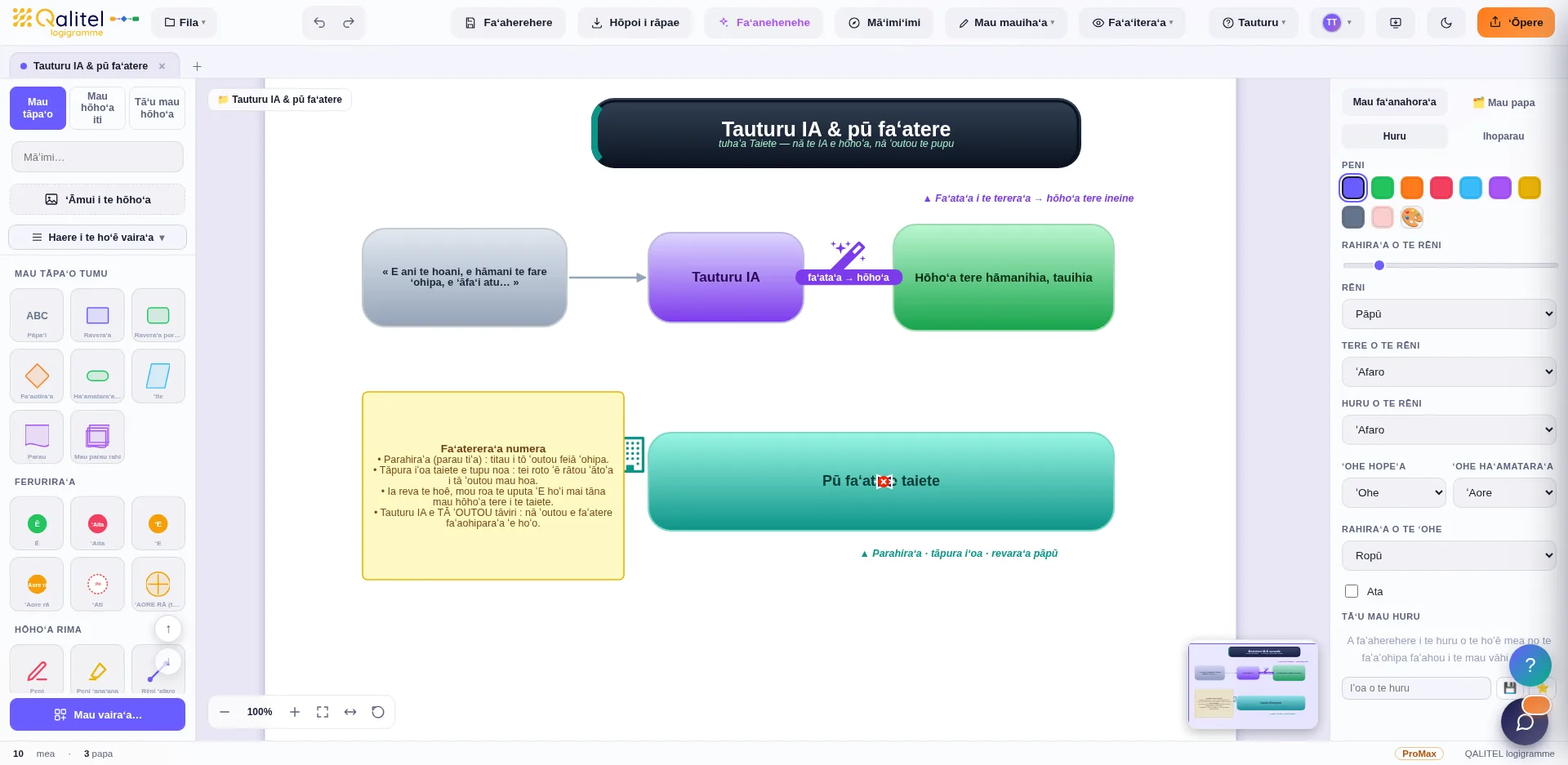Open the Huru o te rēni dropdown
This screenshot has width=1568, height=765.
[1449, 429]
